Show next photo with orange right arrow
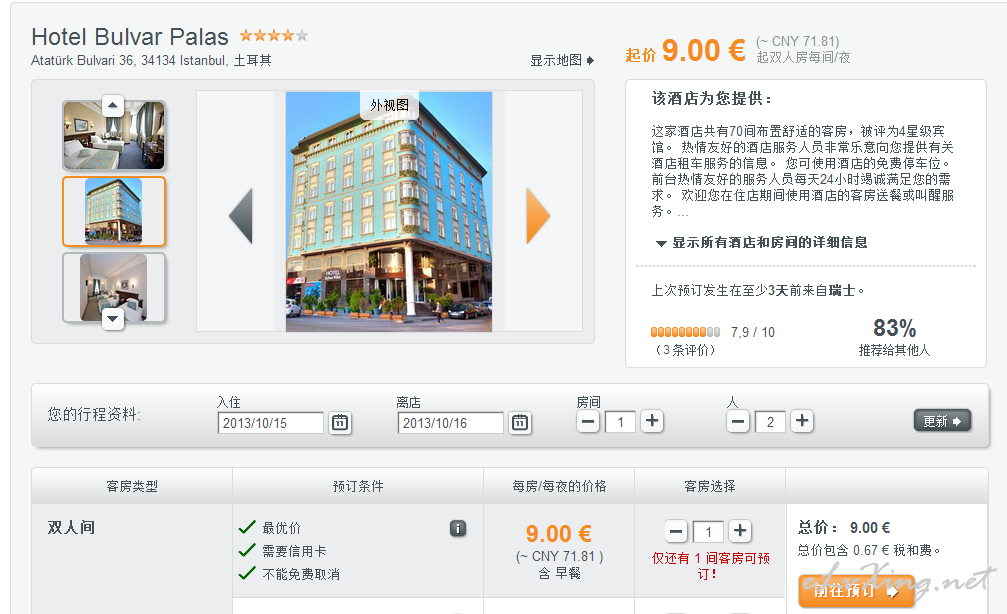 click(538, 216)
